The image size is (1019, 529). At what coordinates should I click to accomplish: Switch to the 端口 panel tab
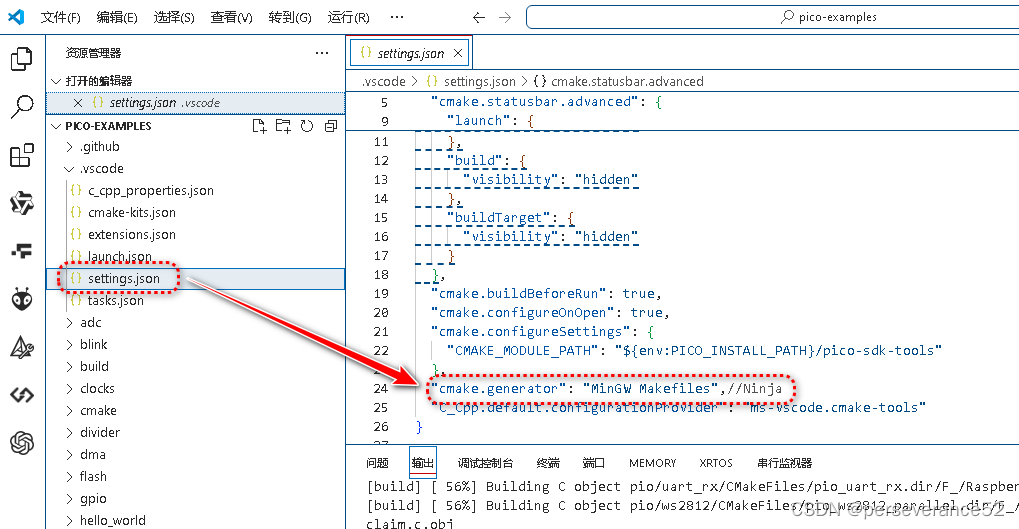tap(593, 463)
